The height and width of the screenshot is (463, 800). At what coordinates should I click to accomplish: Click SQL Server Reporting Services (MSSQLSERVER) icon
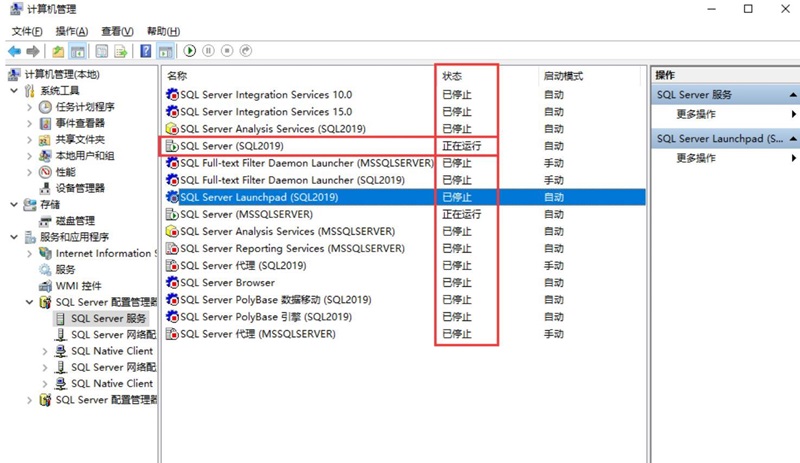tap(172, 249)
